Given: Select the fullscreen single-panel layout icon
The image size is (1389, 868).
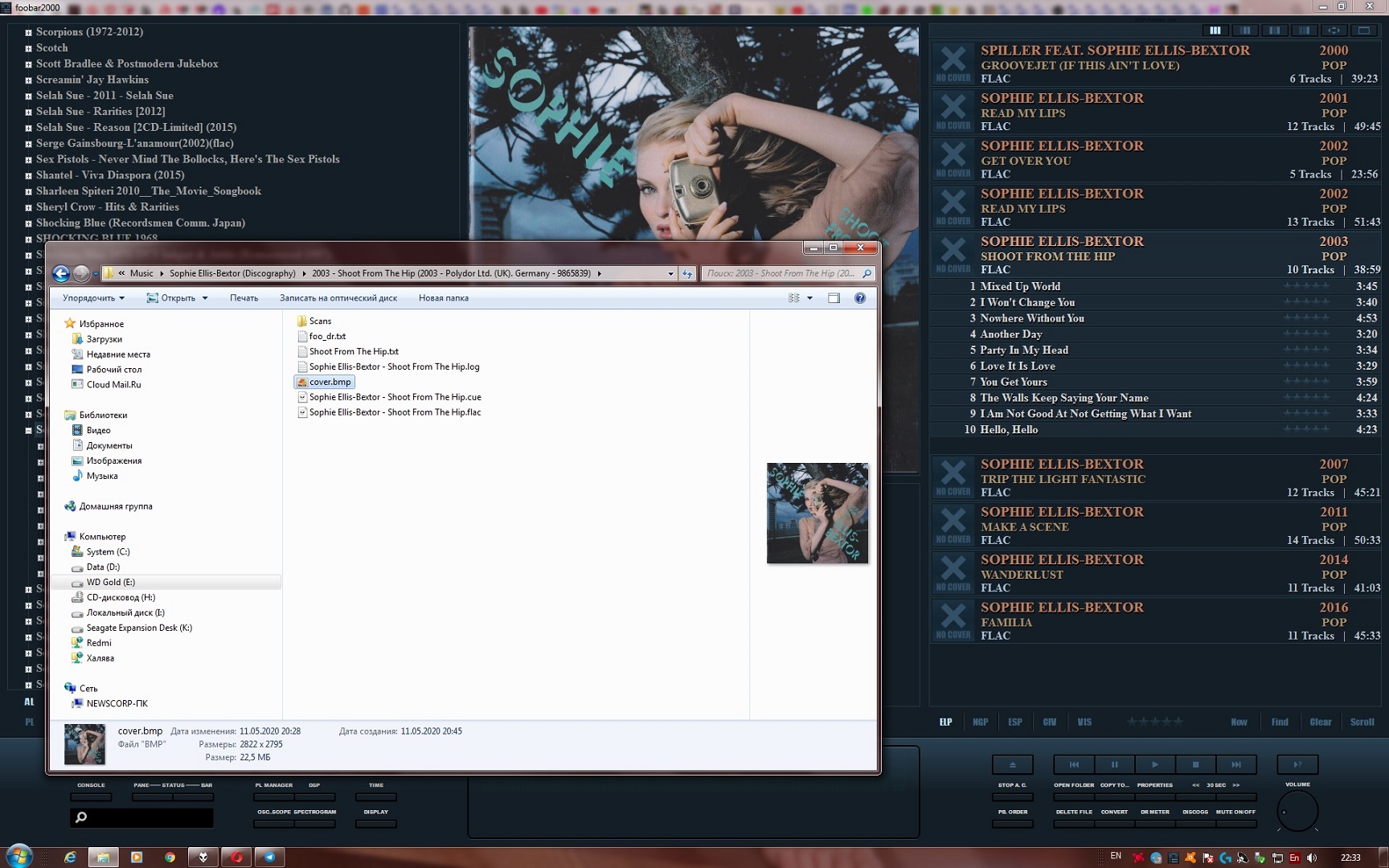Looking at the screenshot, I should pyautogui.click(x=1363, y=31).
